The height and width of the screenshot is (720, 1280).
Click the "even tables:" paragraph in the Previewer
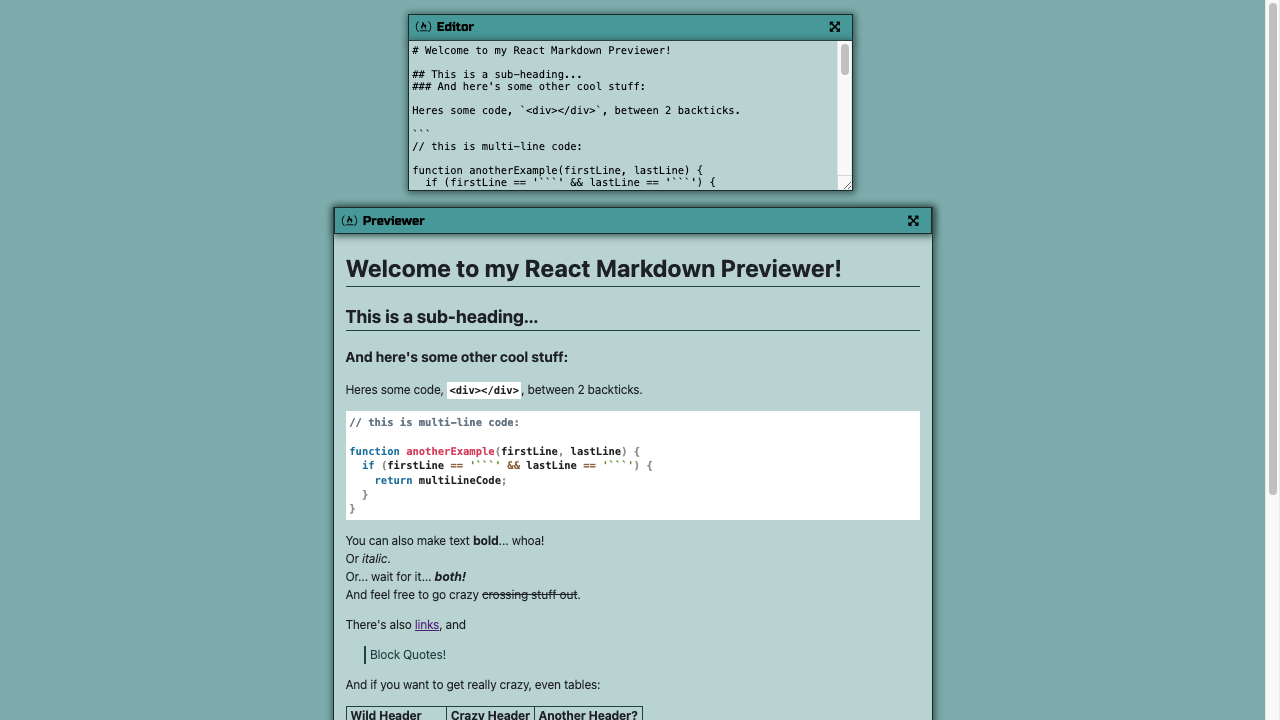473,685
